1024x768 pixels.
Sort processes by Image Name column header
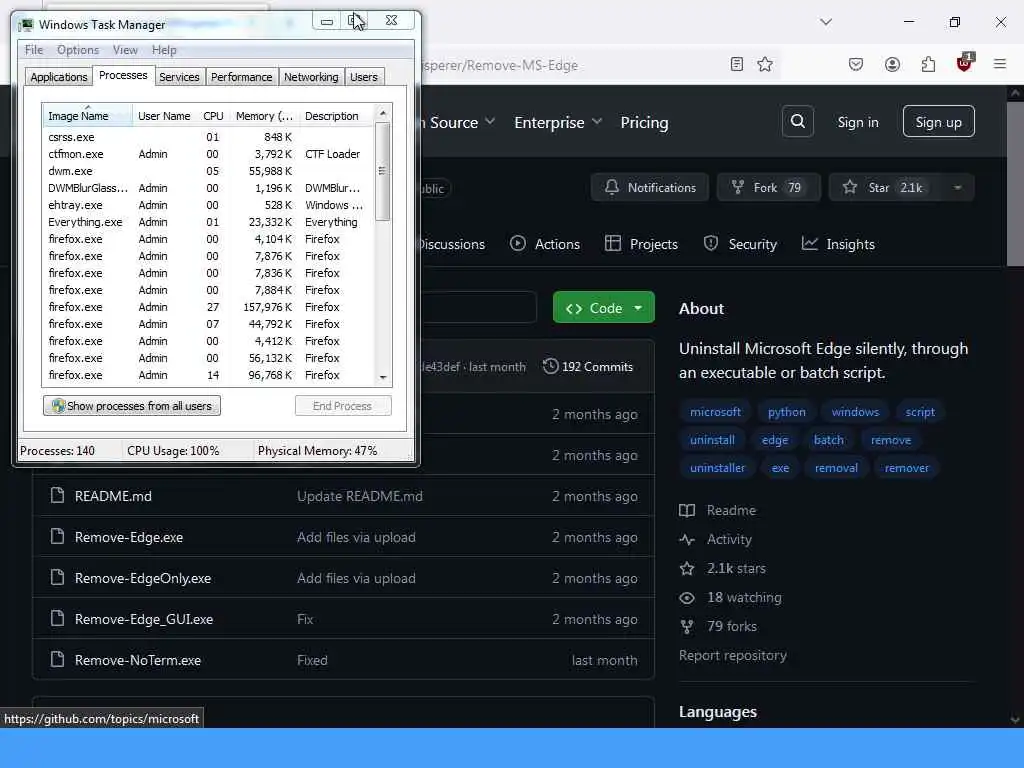point(88,116)
